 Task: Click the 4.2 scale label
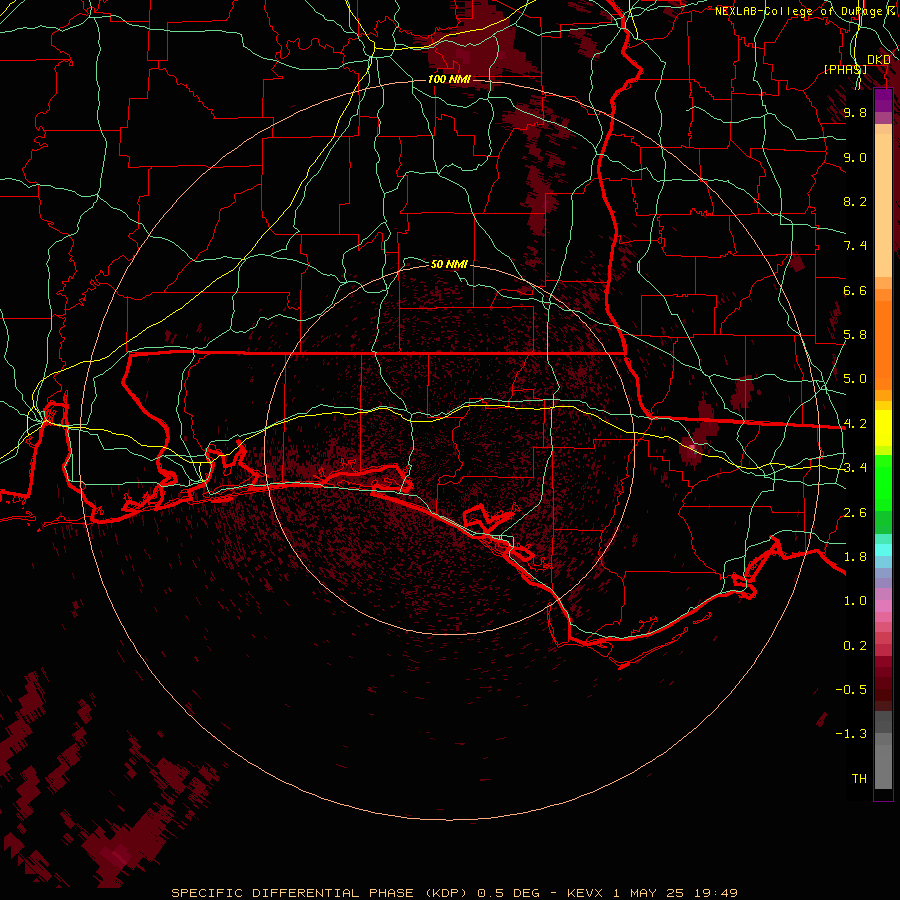click(x=855, y=424)
